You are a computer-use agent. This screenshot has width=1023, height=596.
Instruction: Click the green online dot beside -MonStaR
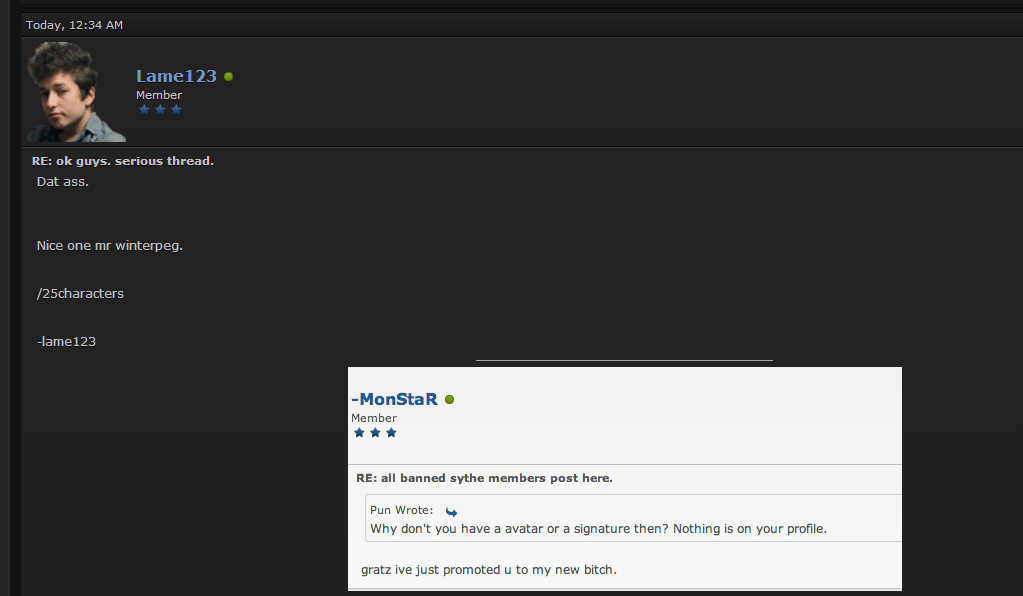click(450, 400)
